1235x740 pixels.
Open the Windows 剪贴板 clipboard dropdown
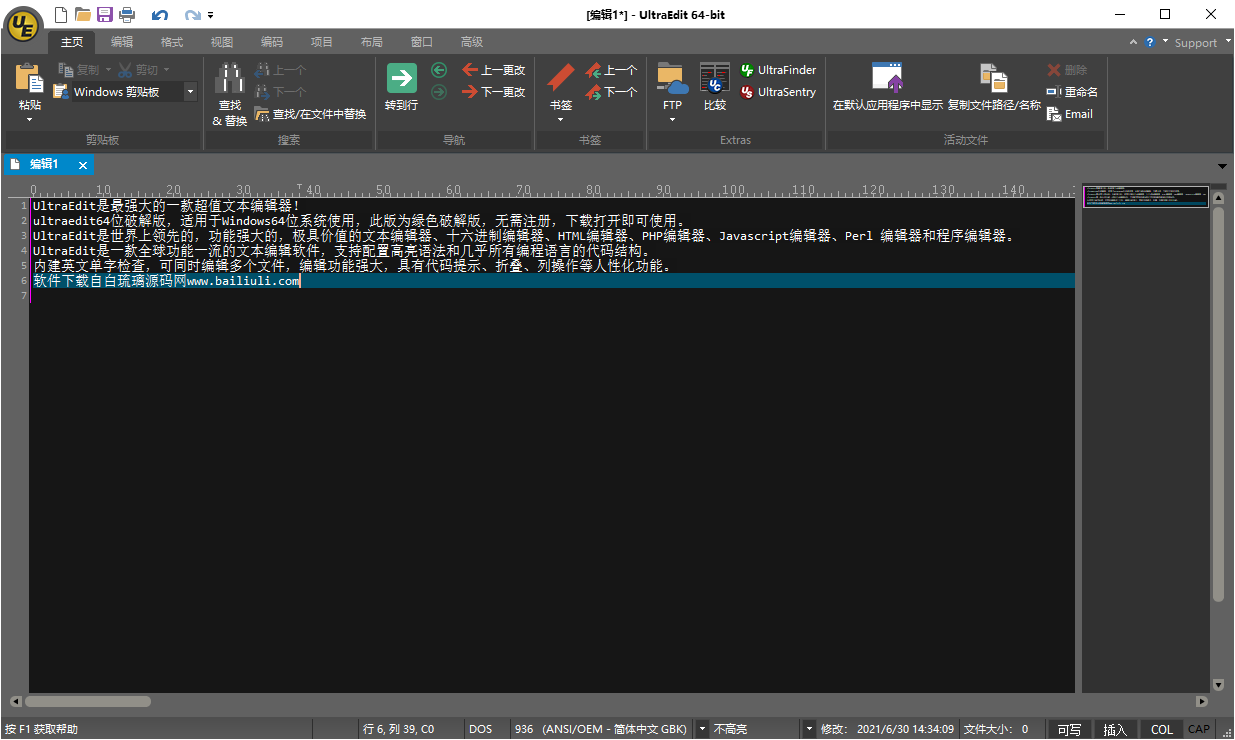[190, 92]
